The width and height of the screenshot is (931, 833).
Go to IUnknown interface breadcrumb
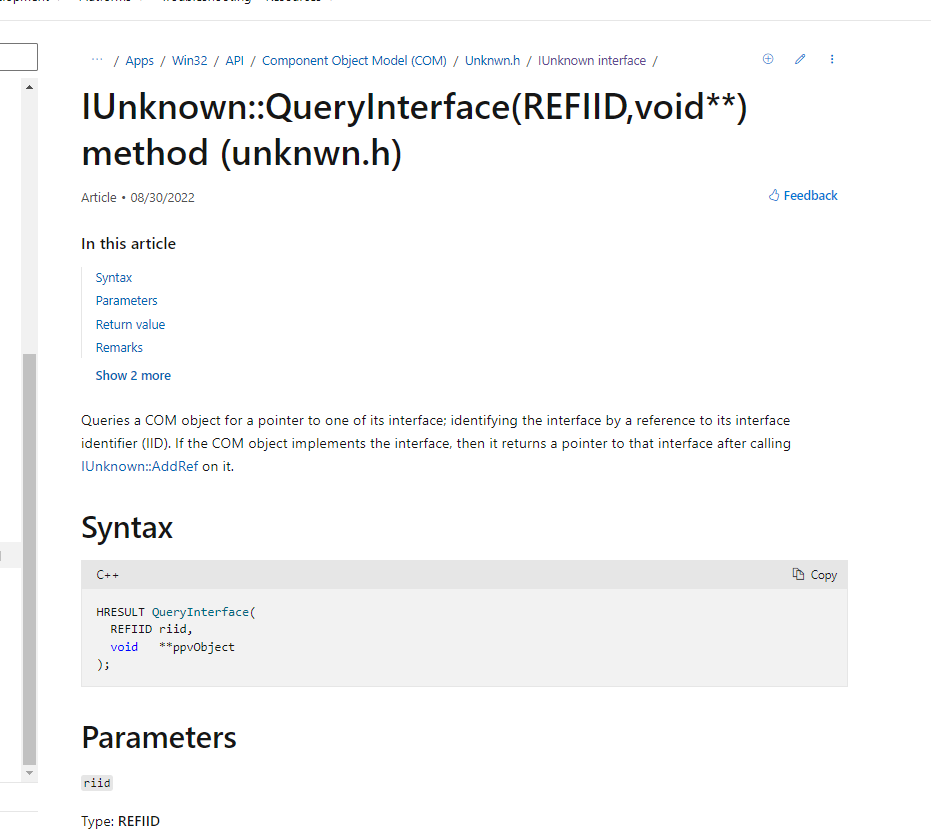pos(592,61)
